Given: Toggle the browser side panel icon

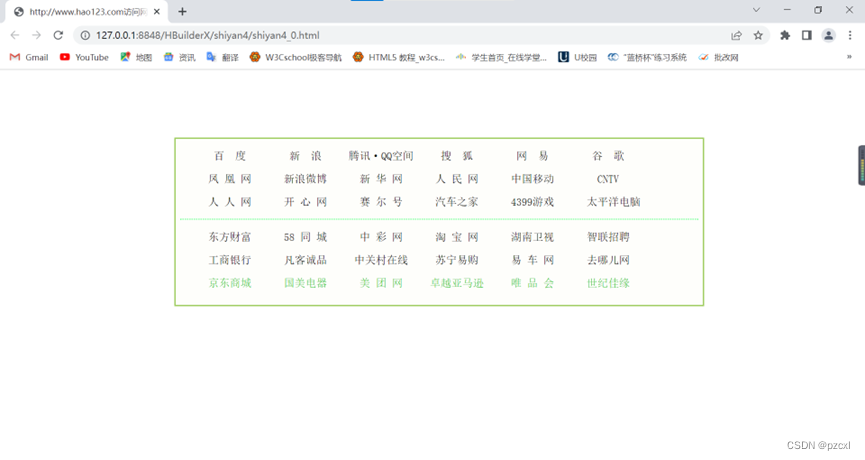Looking at the screenshot, I should point(807,35).
